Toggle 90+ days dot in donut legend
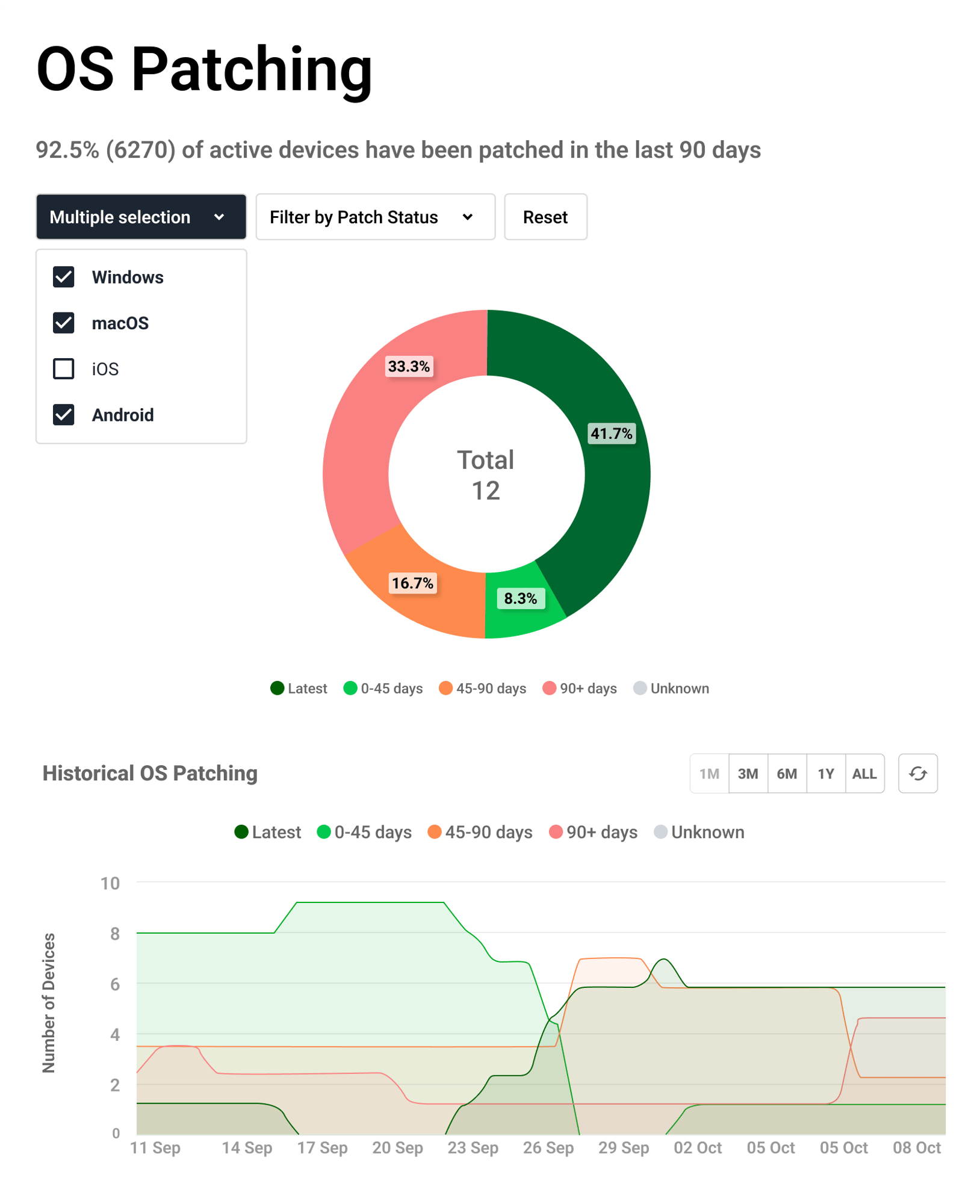This screenshot has width=980, height=1204. click(549, 688)
